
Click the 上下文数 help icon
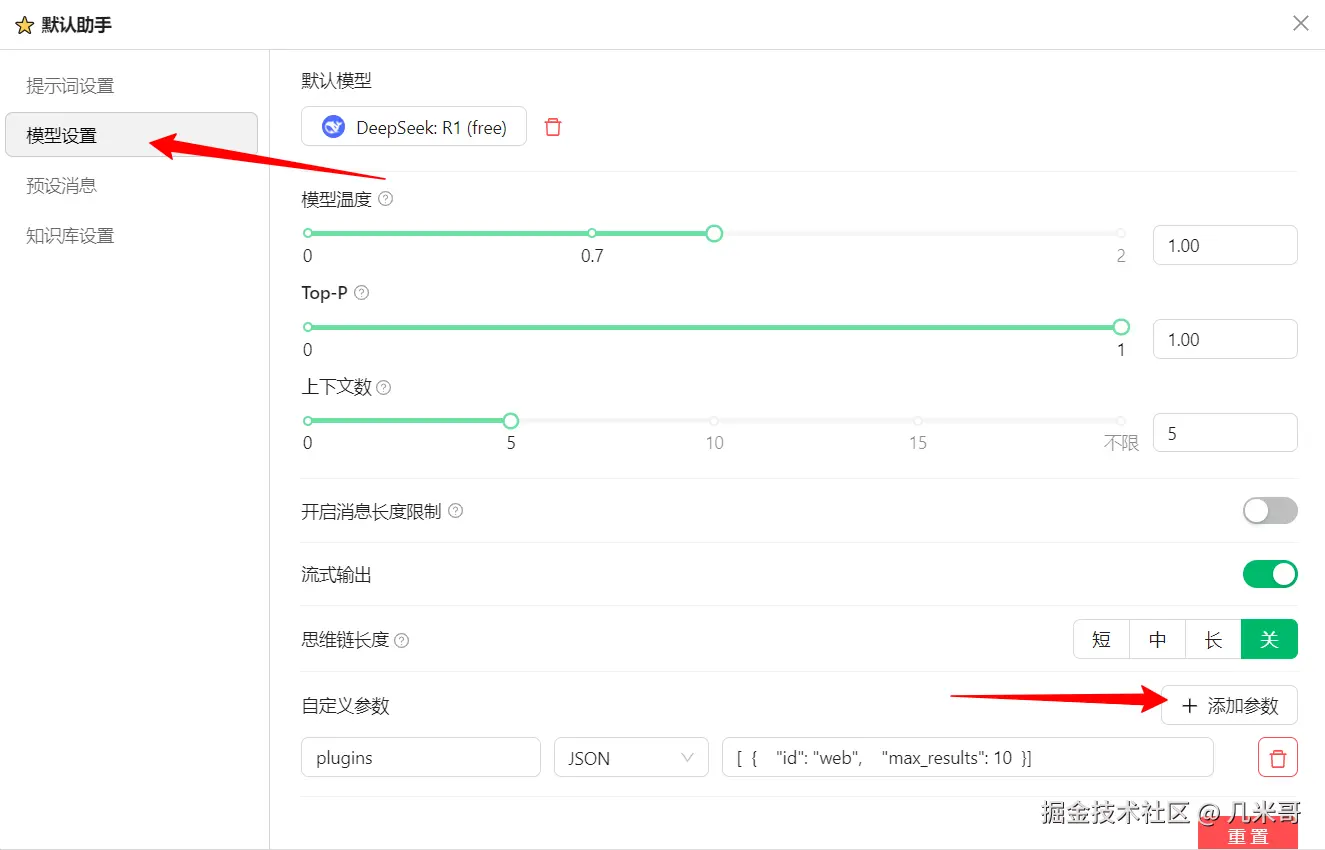click(x=384, y=387)
